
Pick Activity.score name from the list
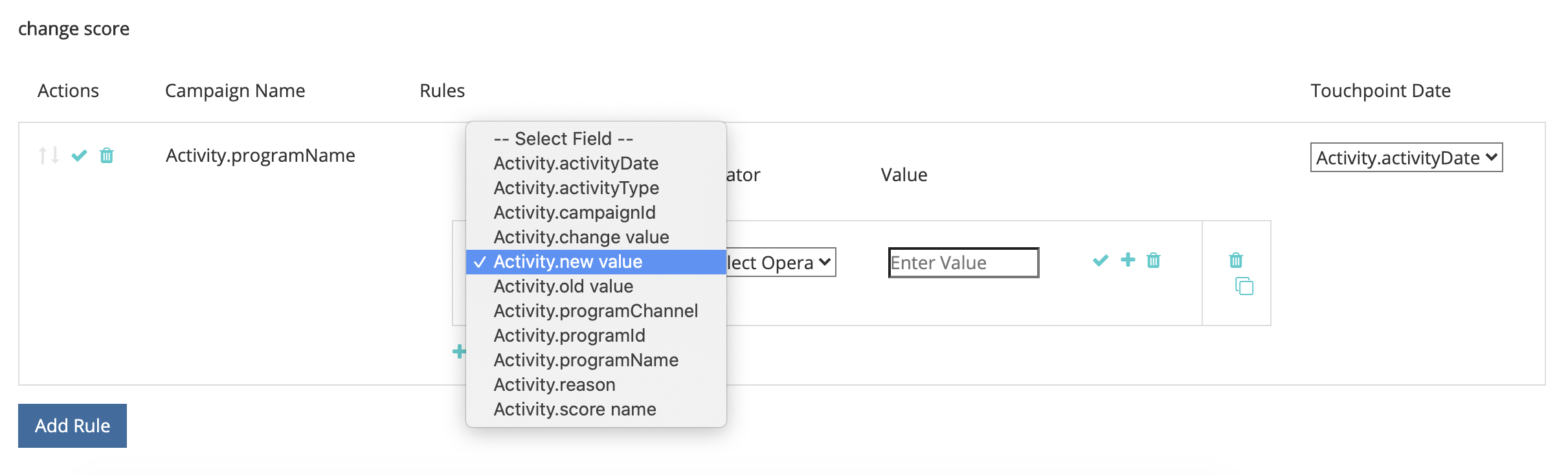point(575,409)
